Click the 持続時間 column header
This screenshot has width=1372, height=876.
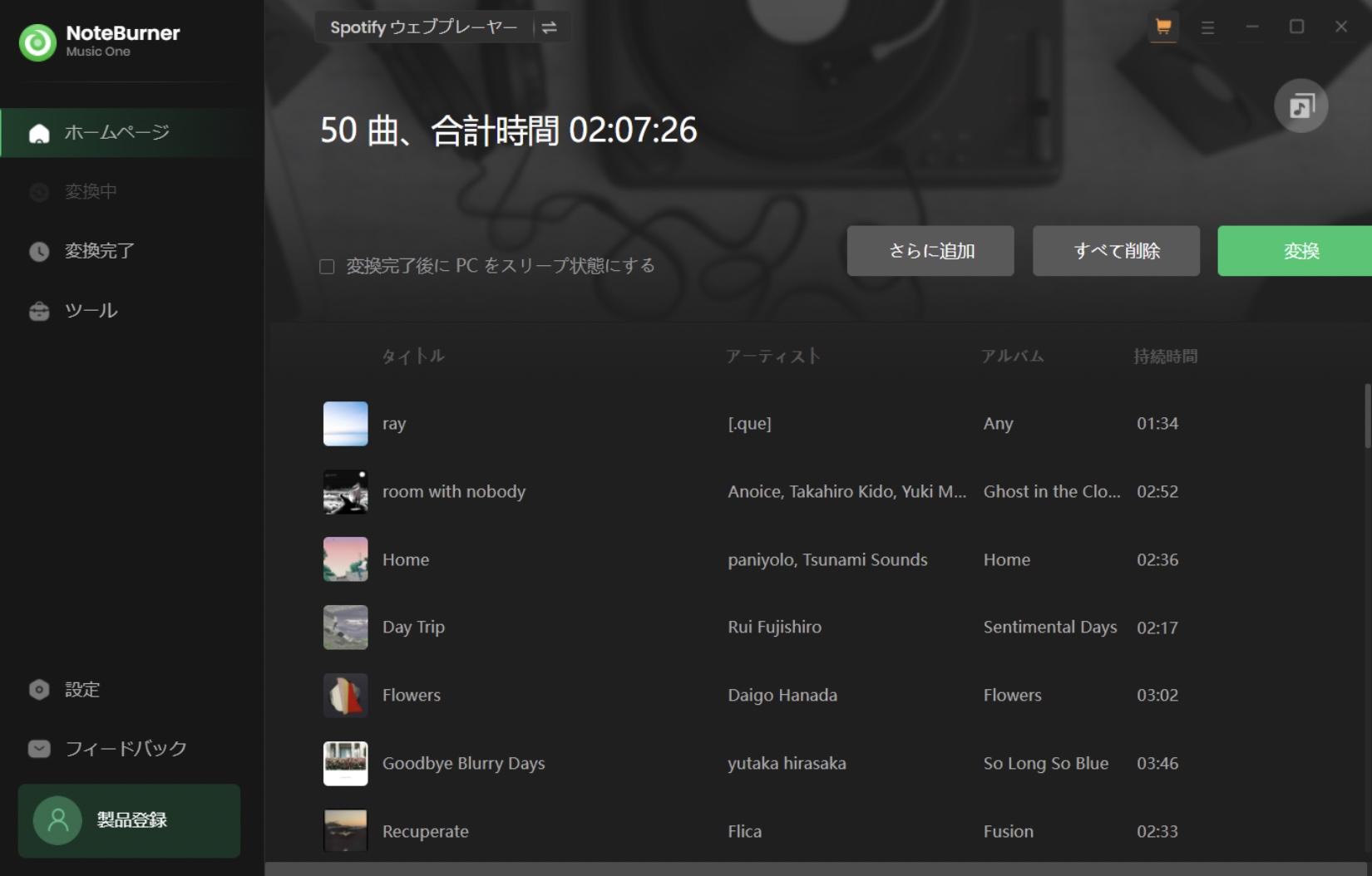1166,356
